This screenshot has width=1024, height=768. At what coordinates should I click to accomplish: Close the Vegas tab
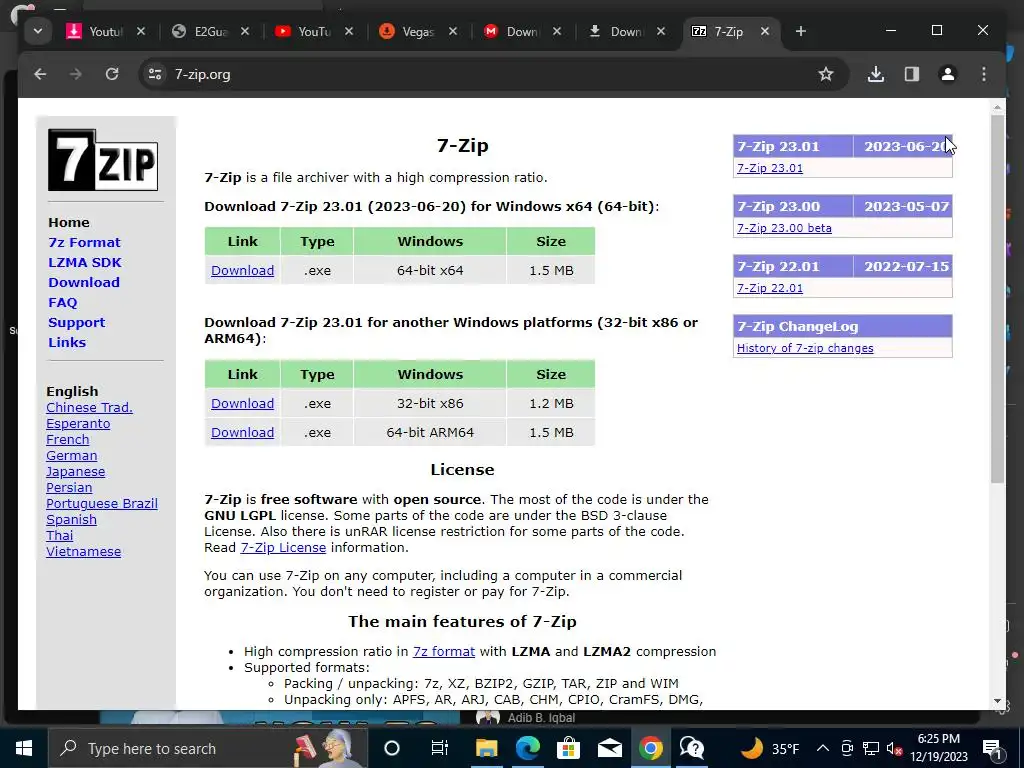[x=453, y=31]
